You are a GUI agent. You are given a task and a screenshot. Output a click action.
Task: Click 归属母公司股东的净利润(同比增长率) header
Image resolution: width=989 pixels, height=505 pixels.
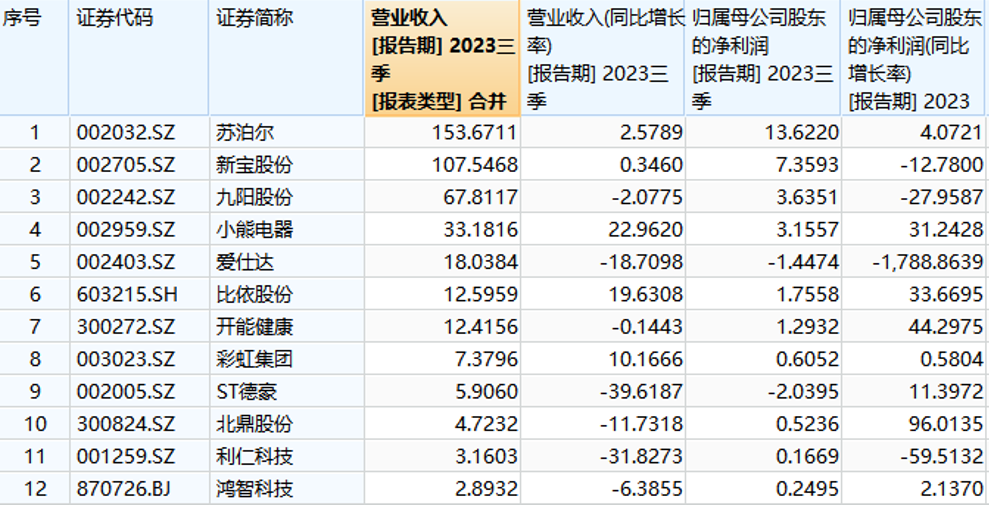(x=915, y=58)
